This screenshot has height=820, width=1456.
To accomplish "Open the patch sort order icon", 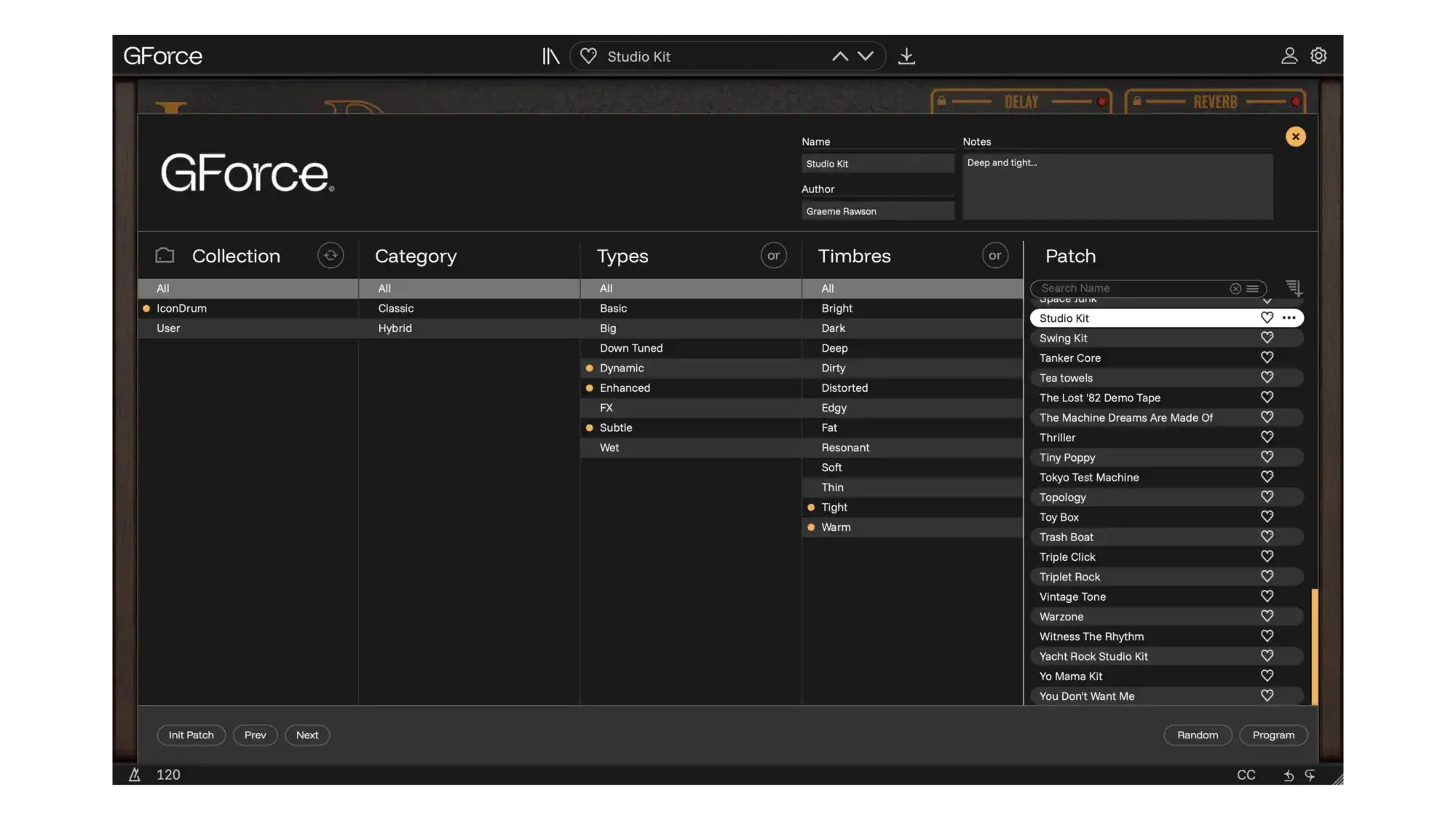I will pos(1294,288).
